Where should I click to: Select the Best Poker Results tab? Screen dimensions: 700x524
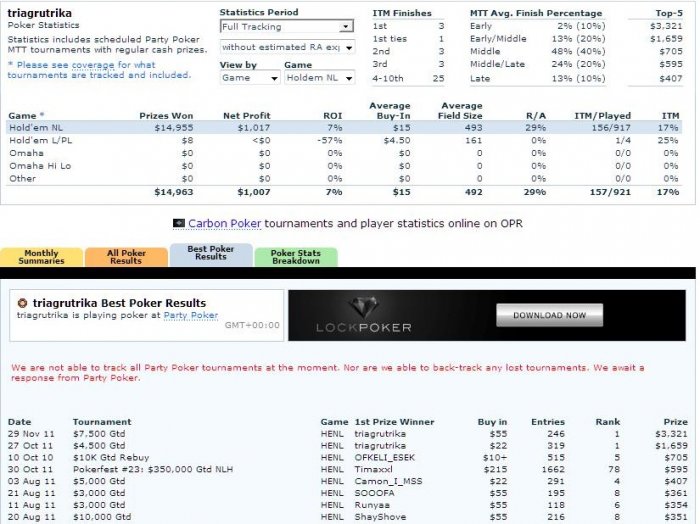pos(211,254)
